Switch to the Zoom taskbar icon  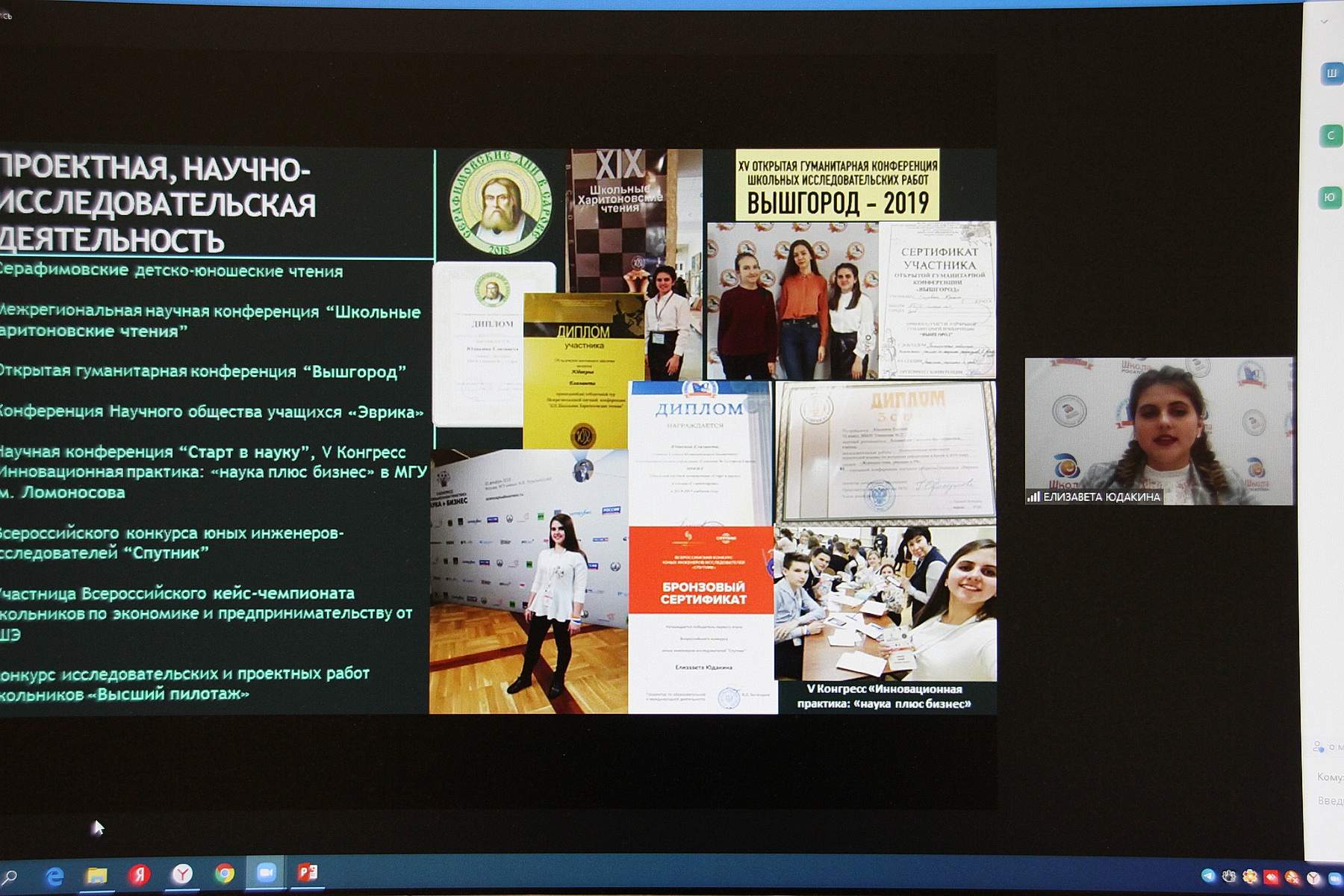(266, 873)
